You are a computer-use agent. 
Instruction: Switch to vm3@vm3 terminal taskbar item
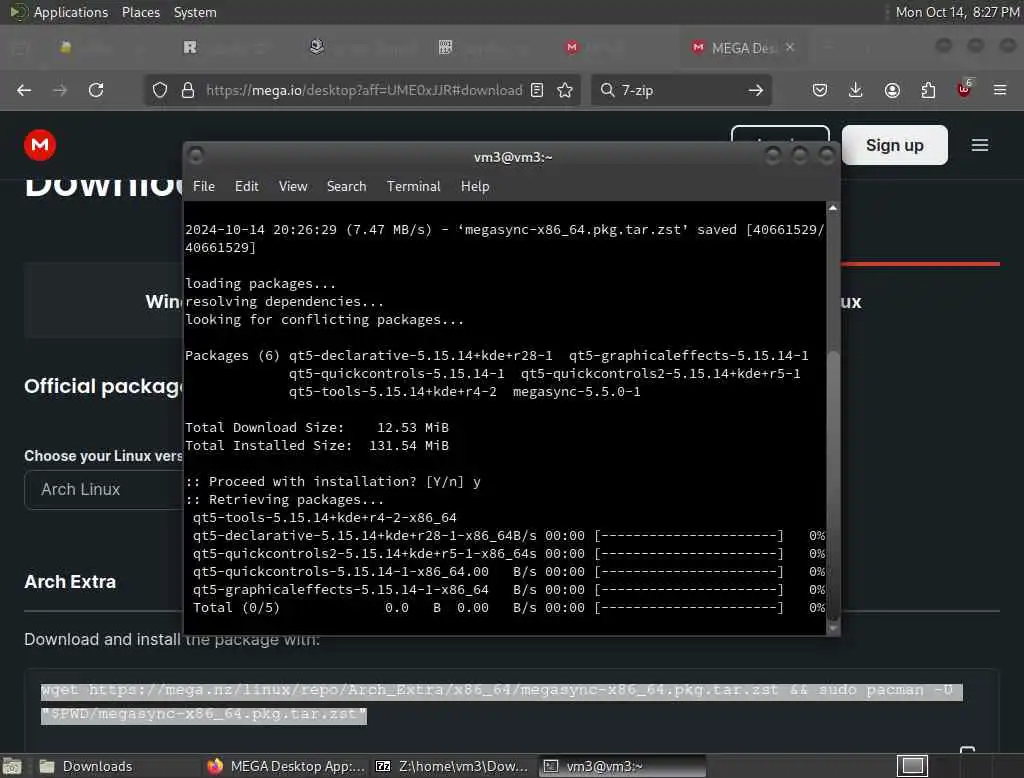pyautogui.click(x=622, y=766)
